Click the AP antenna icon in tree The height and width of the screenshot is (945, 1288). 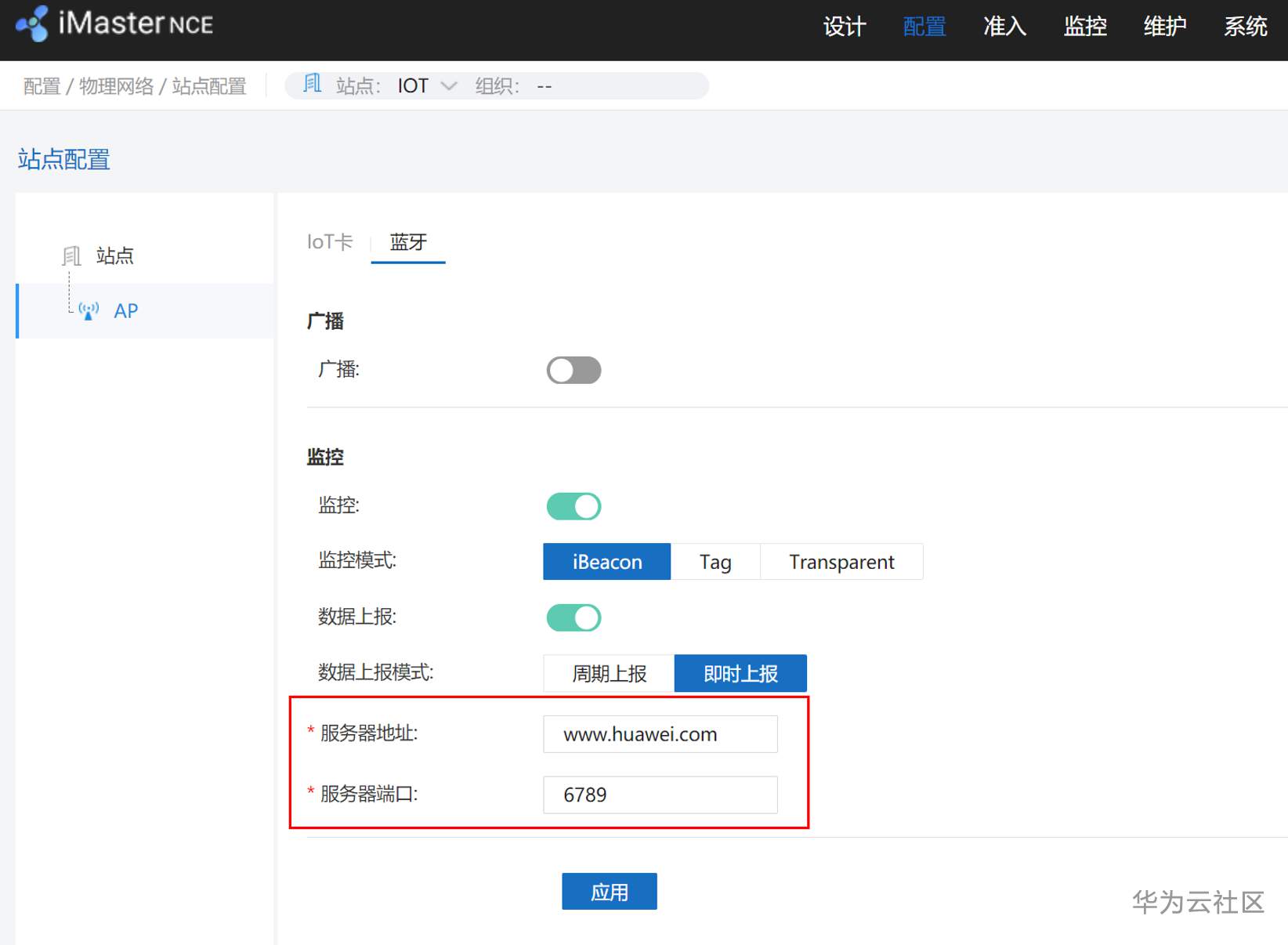click(89, 311)
